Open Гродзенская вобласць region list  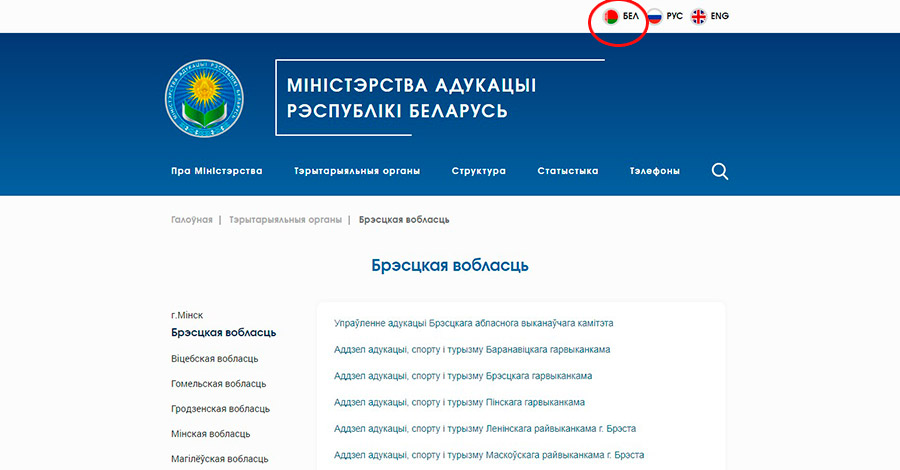220,408
